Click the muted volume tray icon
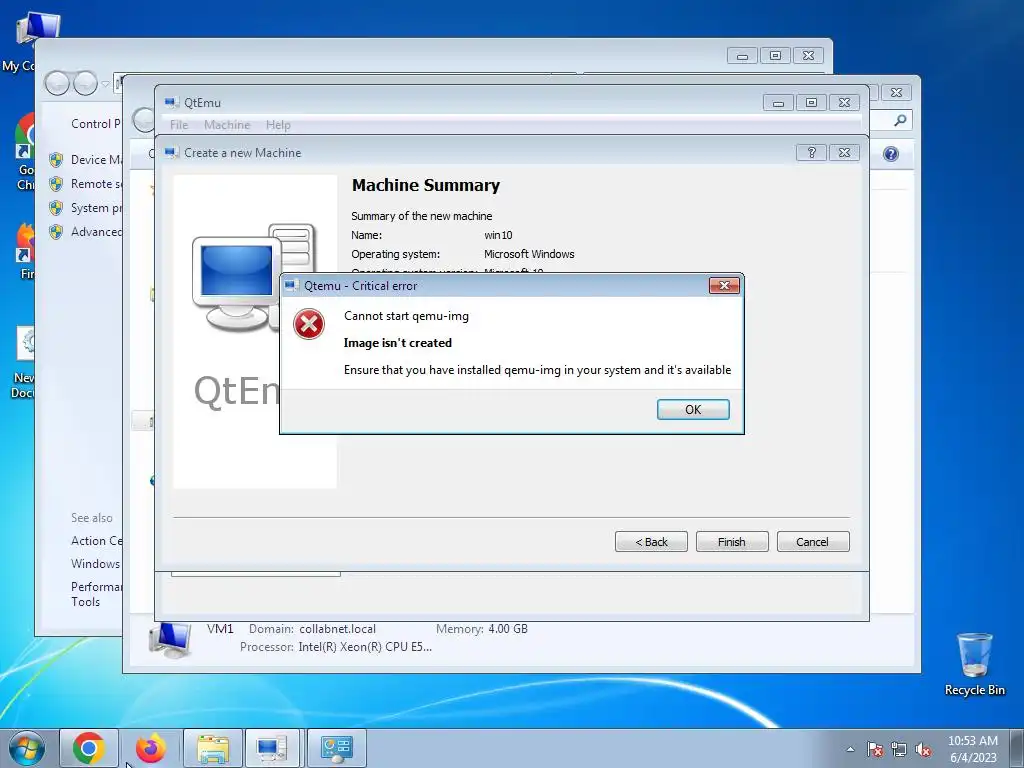Screen dimensions: 1024x768 [923, 749]
